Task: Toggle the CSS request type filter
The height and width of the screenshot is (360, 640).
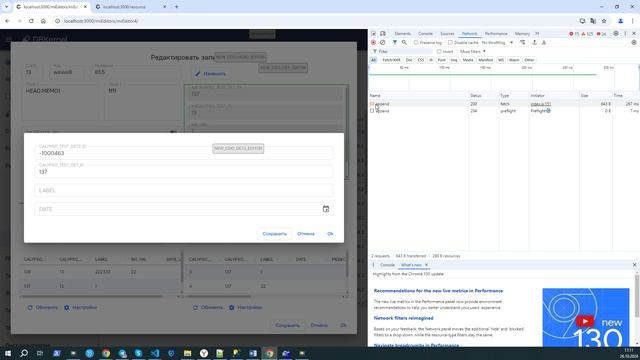Action: pos(421,60)
